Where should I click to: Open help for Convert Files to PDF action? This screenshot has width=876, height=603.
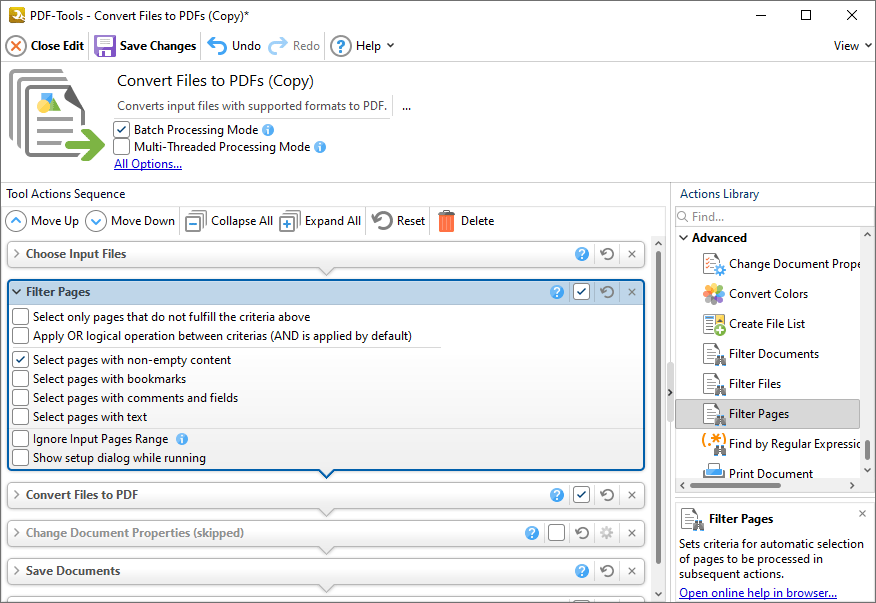(x=556, y=495)
